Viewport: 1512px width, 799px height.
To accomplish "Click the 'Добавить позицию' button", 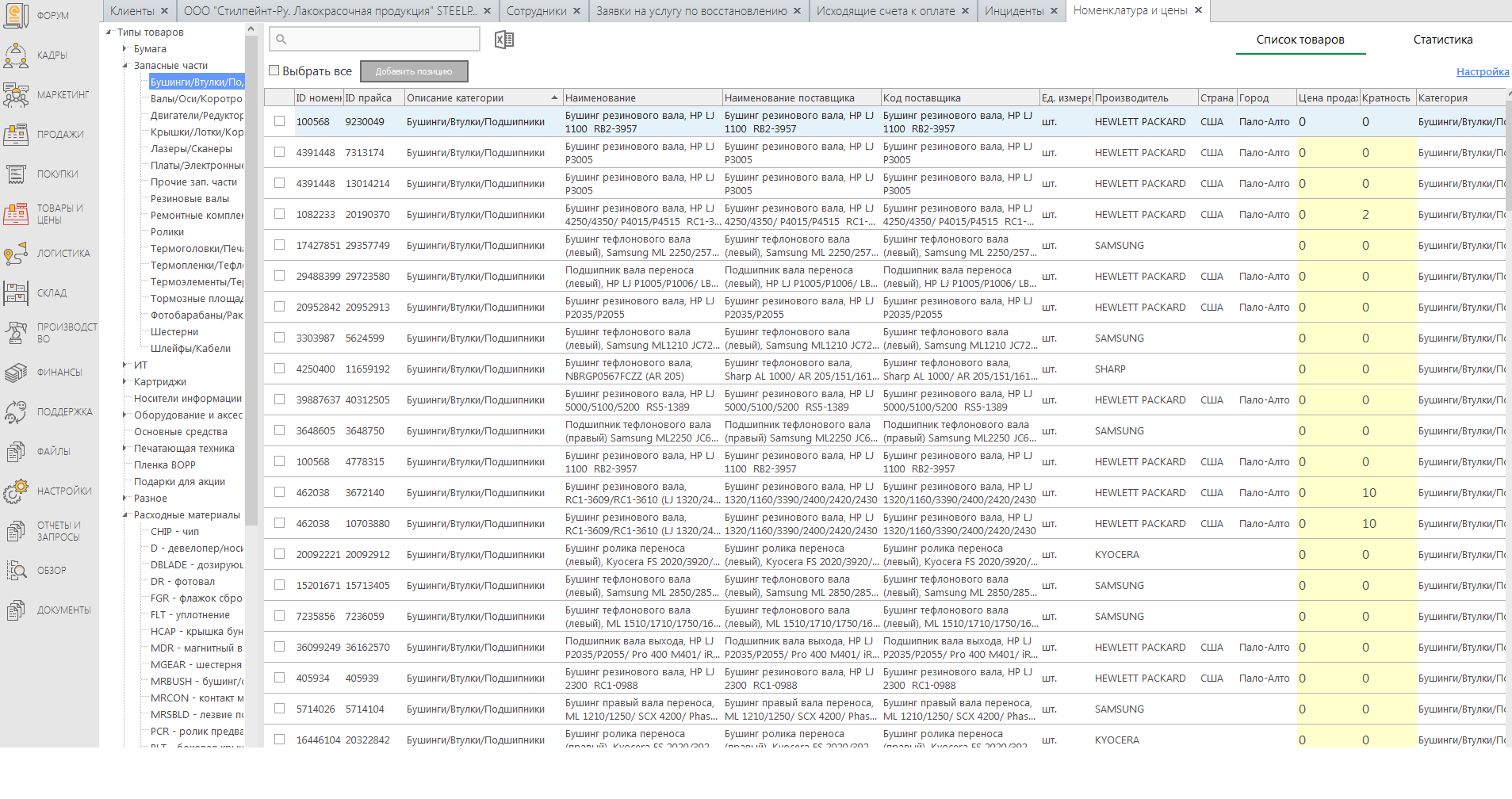I will [414, 71].
